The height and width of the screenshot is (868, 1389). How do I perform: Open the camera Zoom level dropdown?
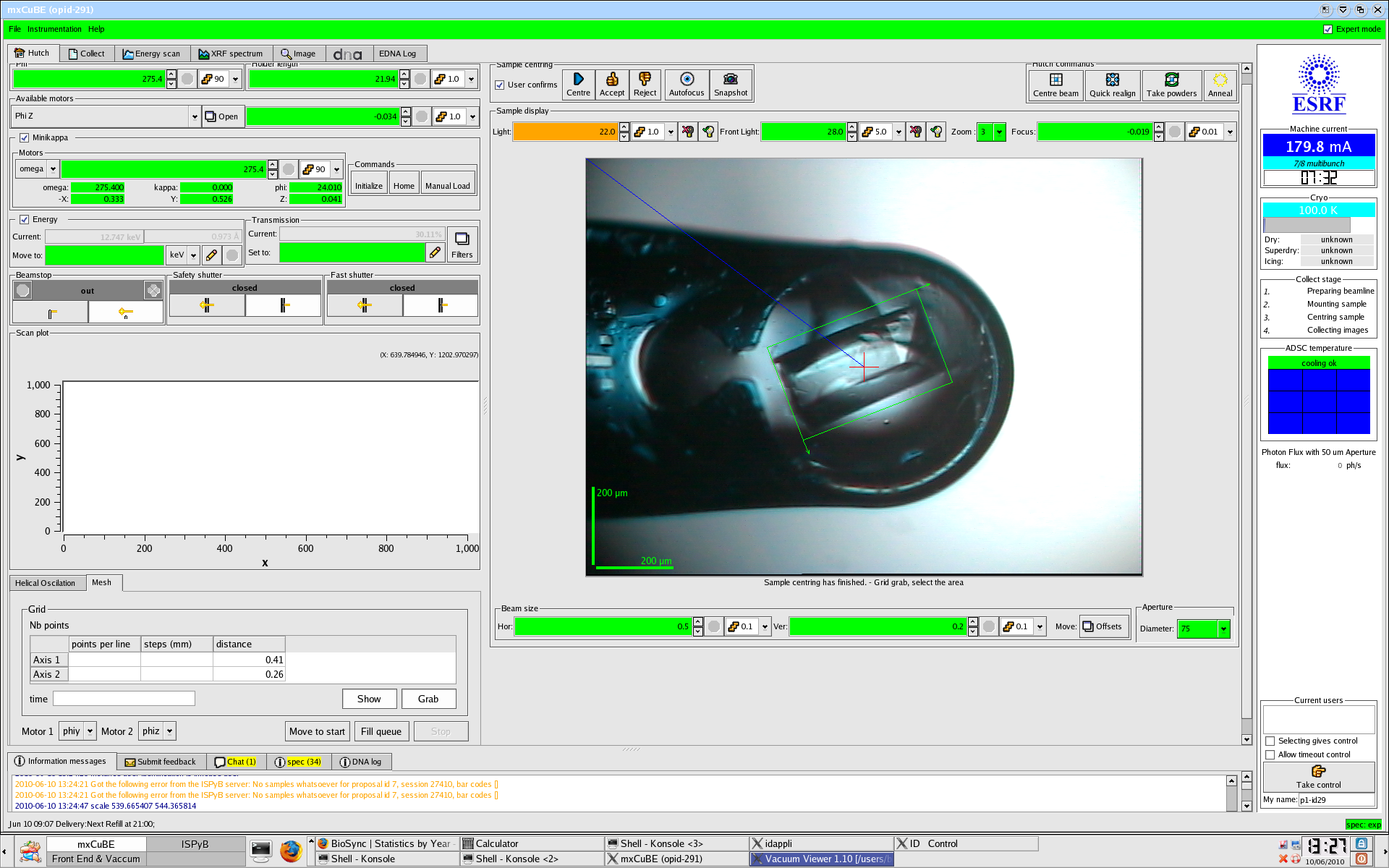pos(998,132)
